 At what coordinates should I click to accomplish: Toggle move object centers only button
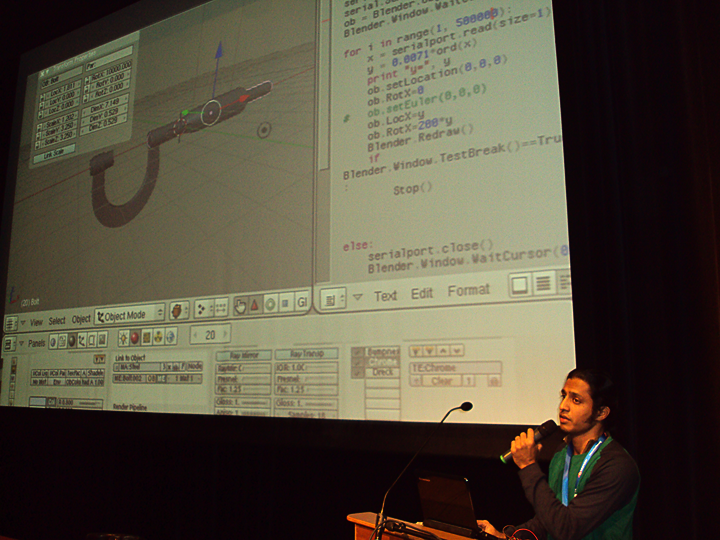221,308
